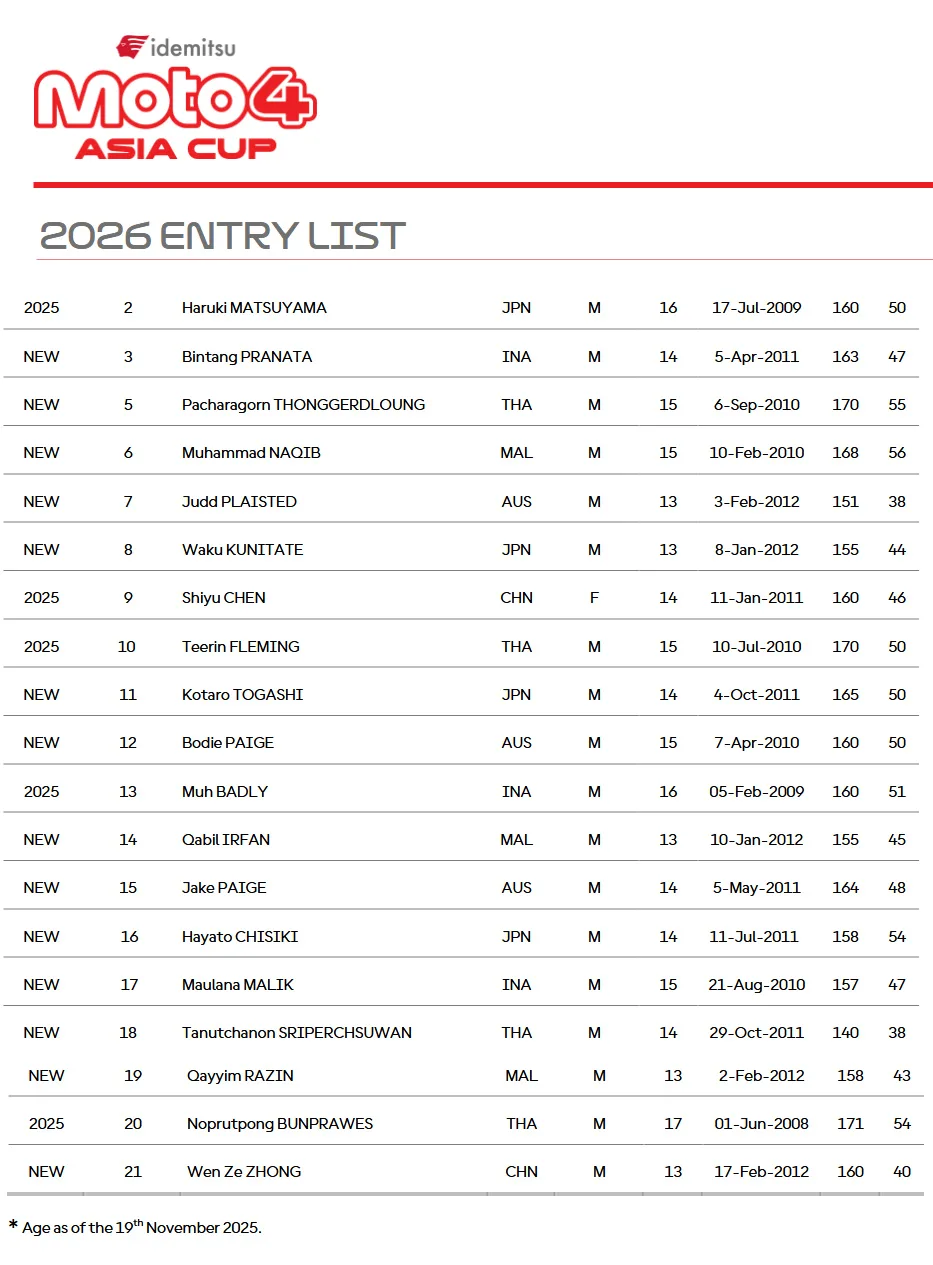Click the NEW status for Kotaro TOGASHI
Image resolution: width=933 pixels, height=1265 pixels.
[41, 695]
